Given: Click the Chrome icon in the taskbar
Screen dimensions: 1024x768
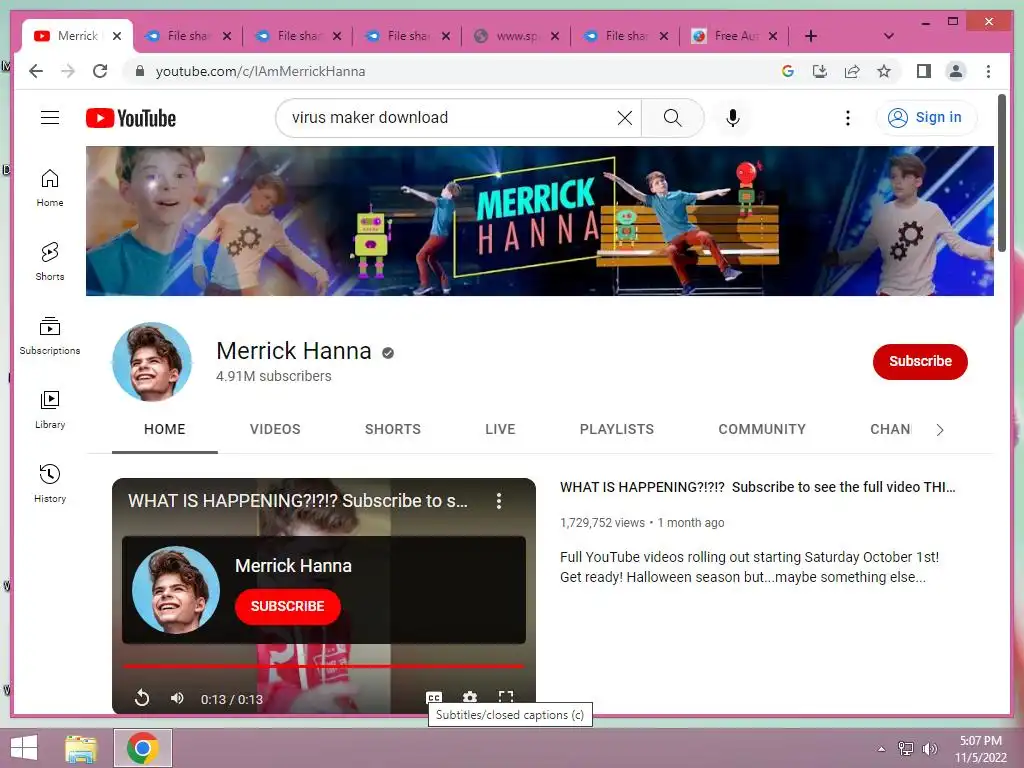Looking at the screenshot, I should pyautogui.click(x=143, y=748).
